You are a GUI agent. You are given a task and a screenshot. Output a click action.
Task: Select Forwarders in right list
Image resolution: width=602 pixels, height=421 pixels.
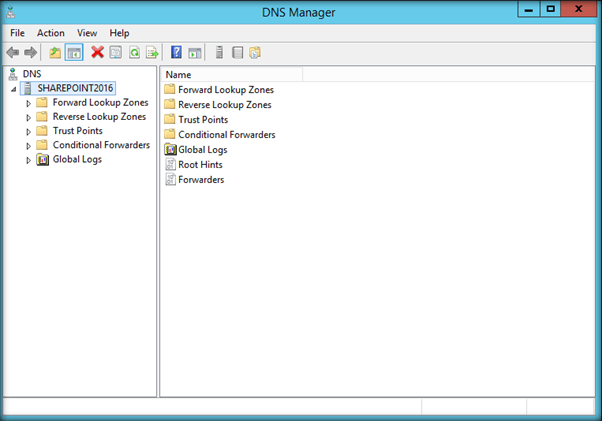pos(201,180)
